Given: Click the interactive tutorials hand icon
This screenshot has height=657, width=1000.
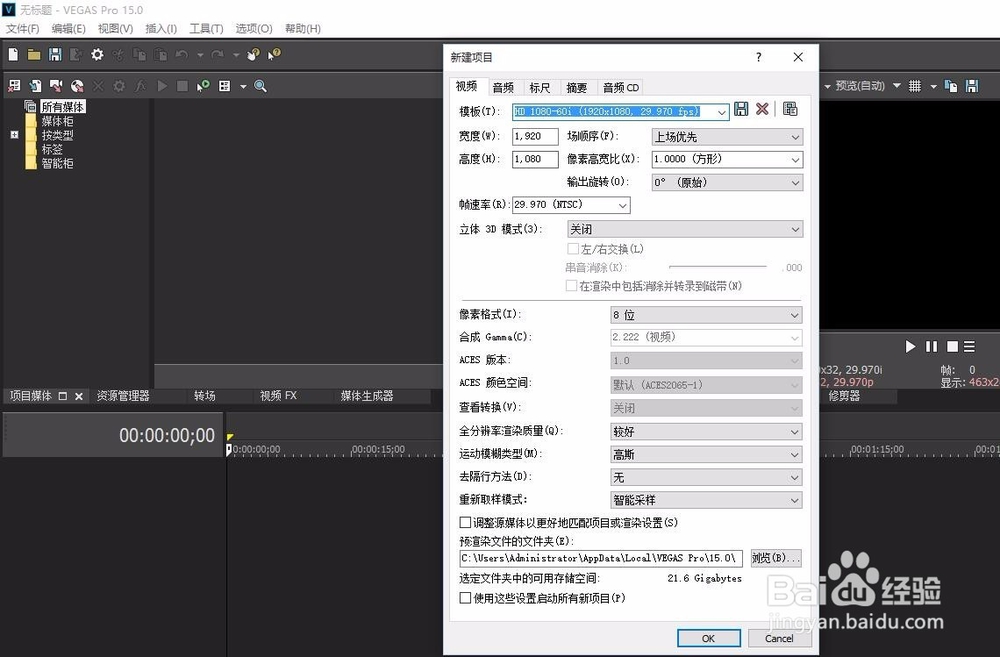Looking at the screenshot, I should [253, 55].
